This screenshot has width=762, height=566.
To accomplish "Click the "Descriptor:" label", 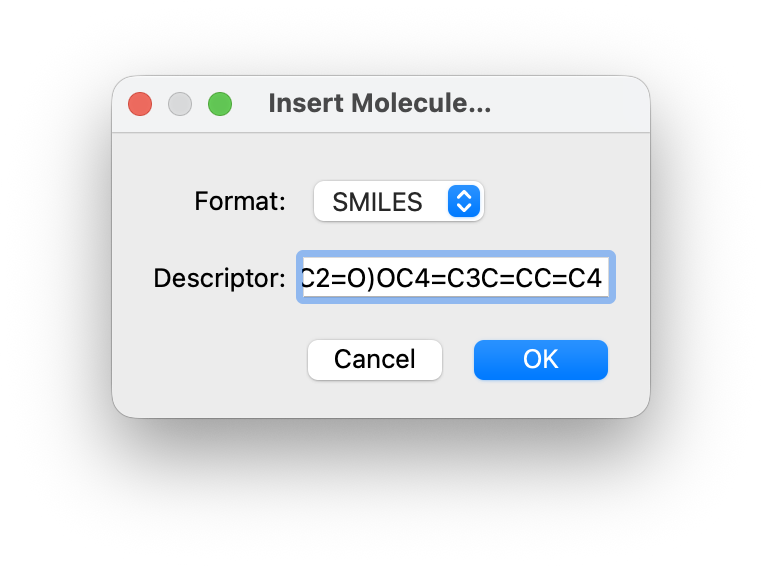I will point(220,278).
